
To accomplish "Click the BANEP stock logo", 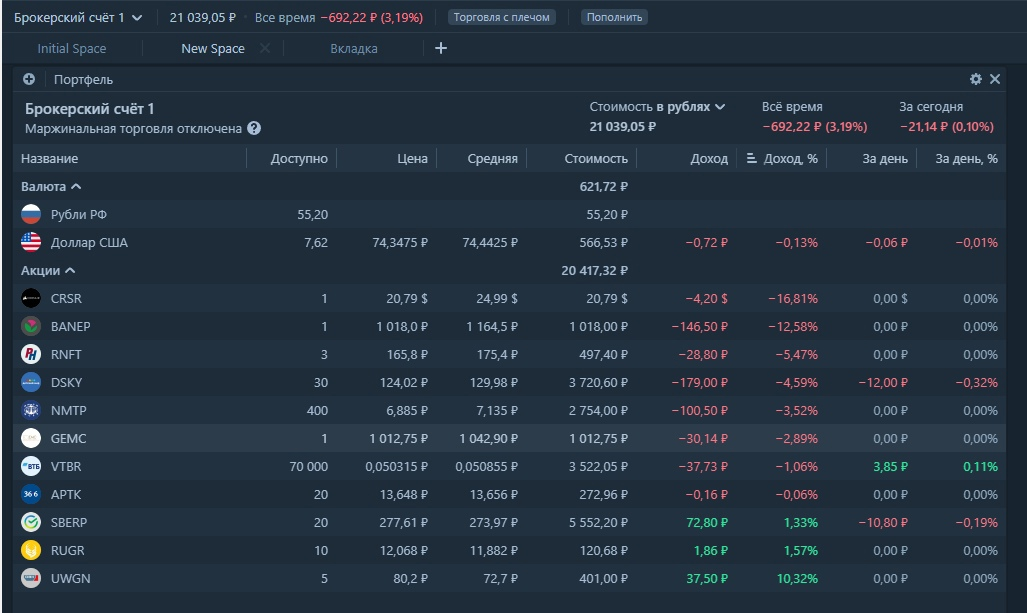I will (31, 326).
